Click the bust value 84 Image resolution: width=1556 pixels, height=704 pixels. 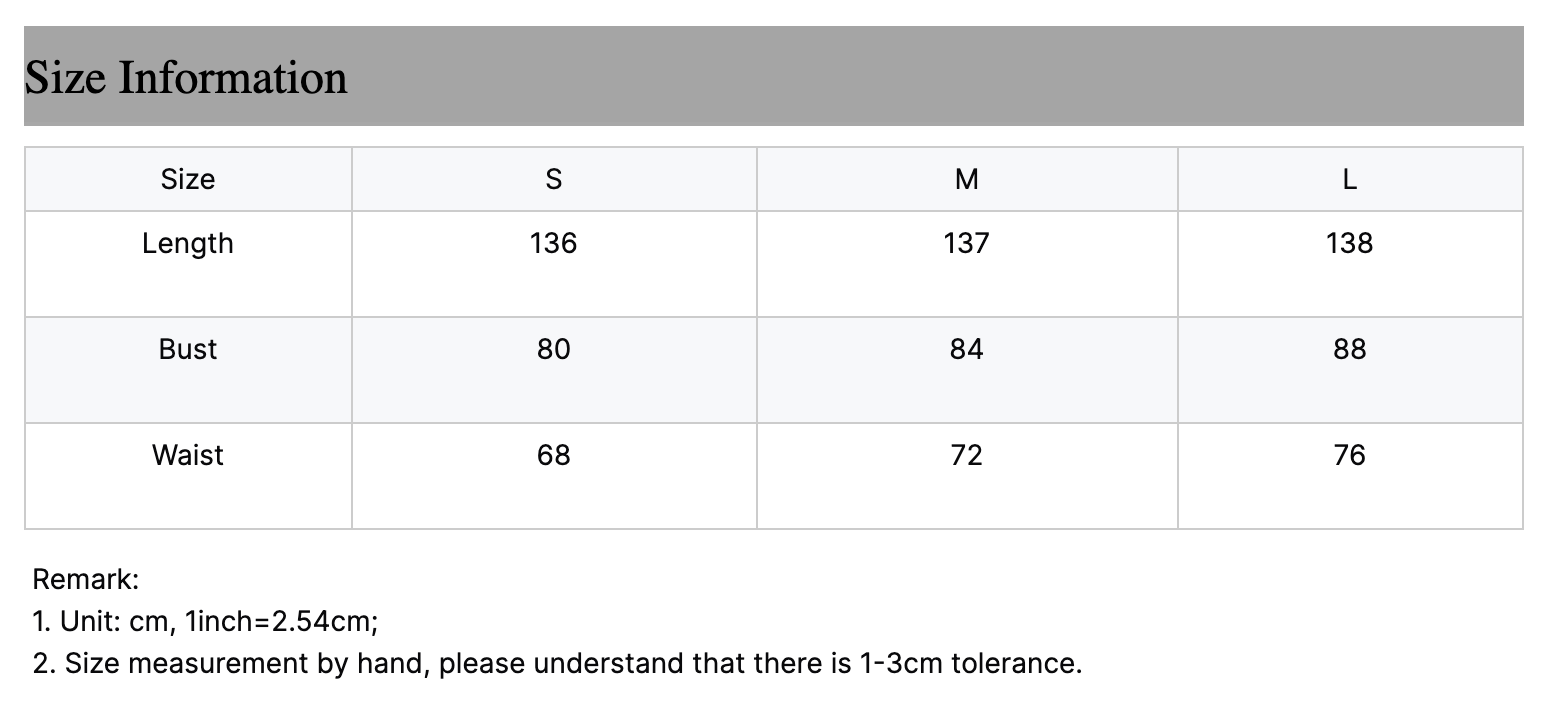click(x=967, y=349)
